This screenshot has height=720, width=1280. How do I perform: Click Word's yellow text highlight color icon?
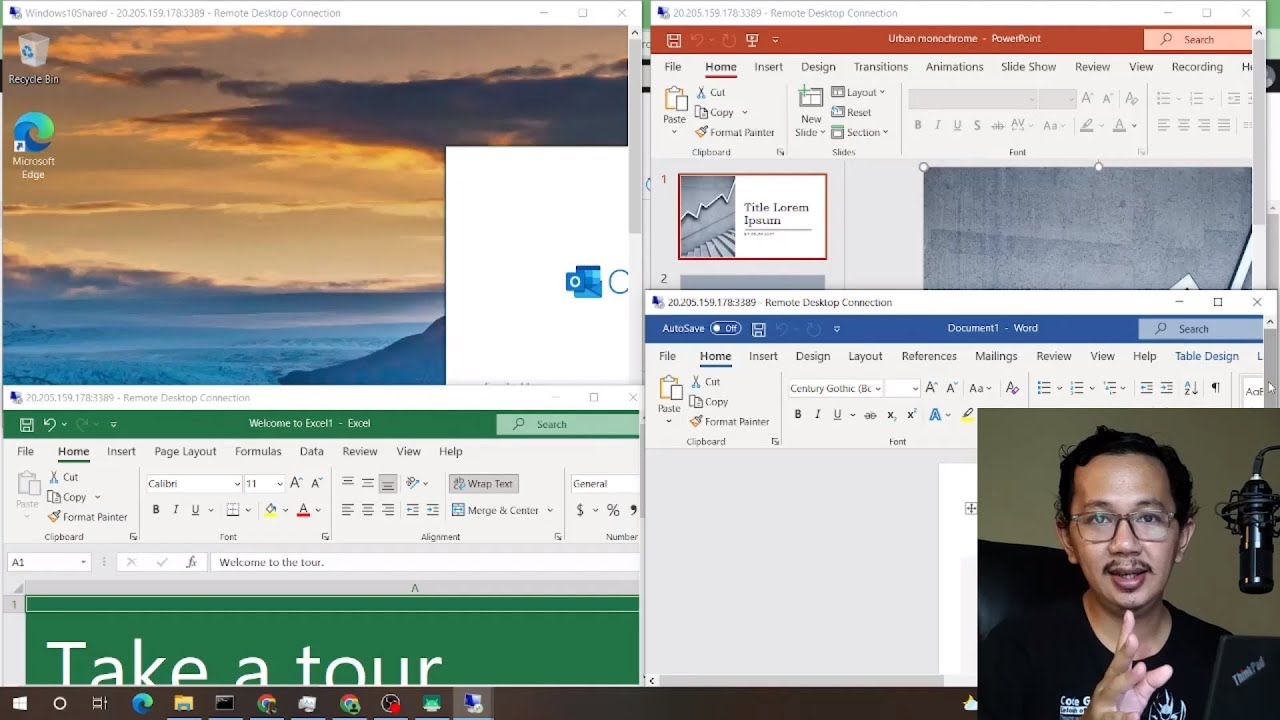967,415
